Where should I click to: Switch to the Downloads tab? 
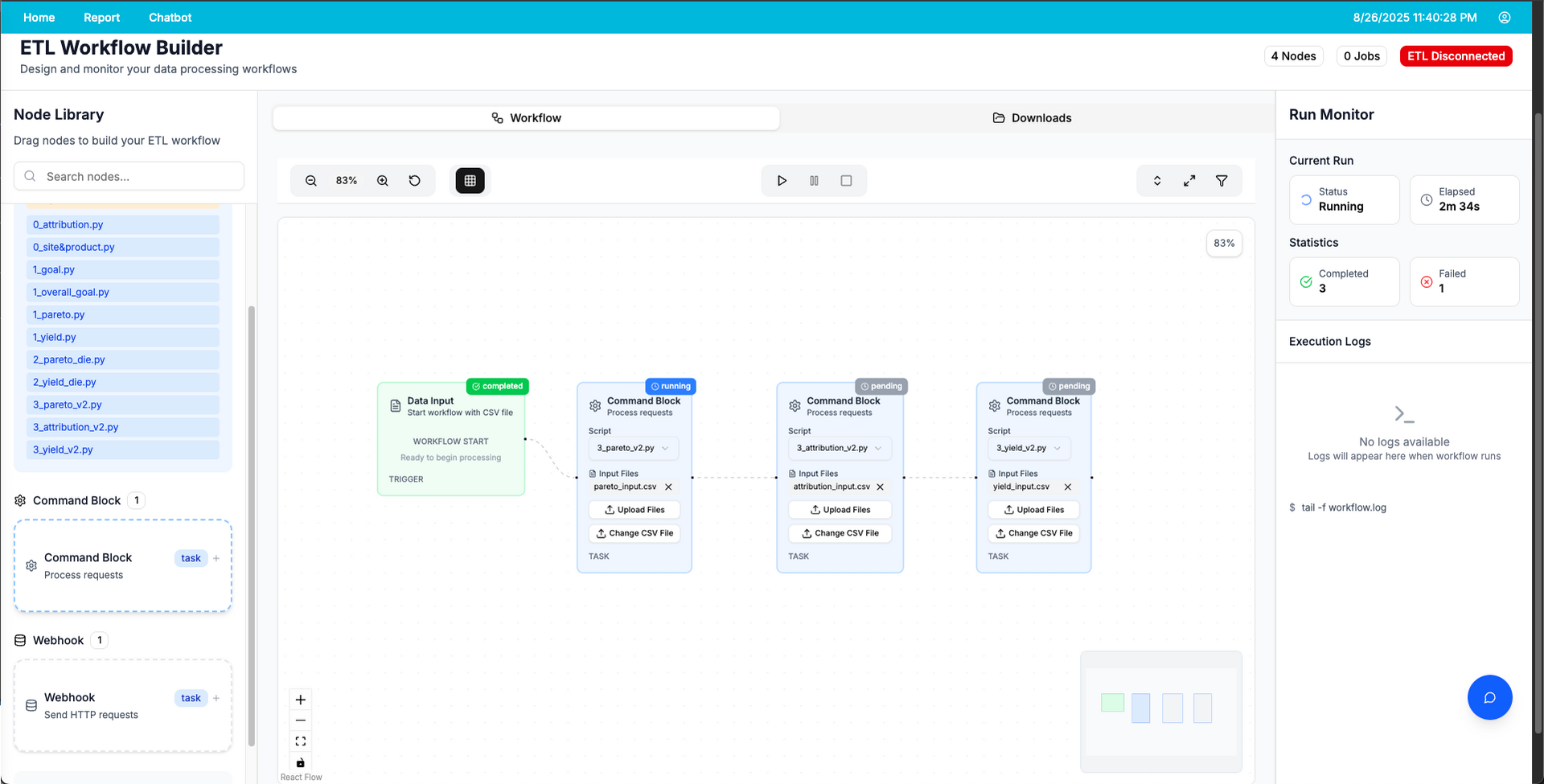[x=1032, y=118]
